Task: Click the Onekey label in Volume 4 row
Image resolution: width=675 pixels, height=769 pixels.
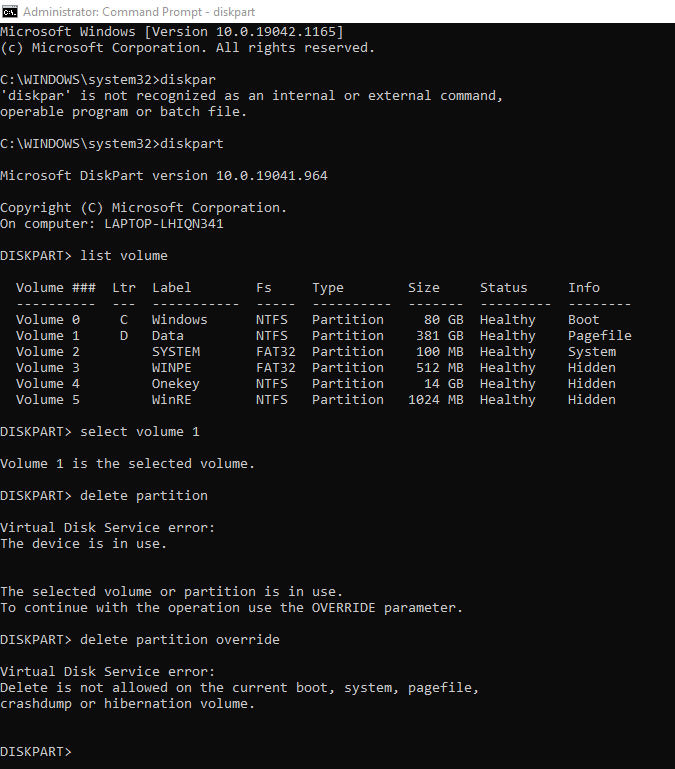Action: click(x=176, y=384)
